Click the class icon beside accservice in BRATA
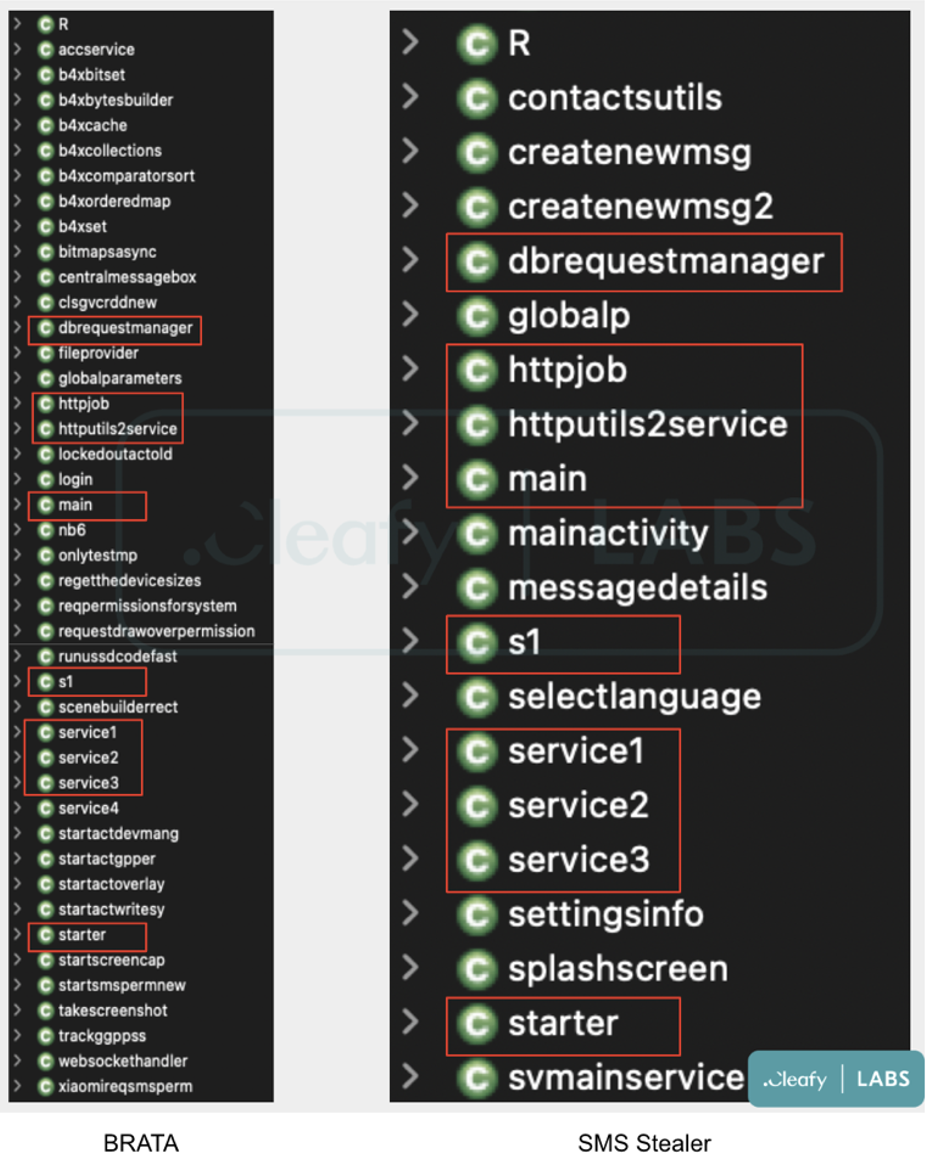This screenshot has height=1168, width=932. [46, 50]
